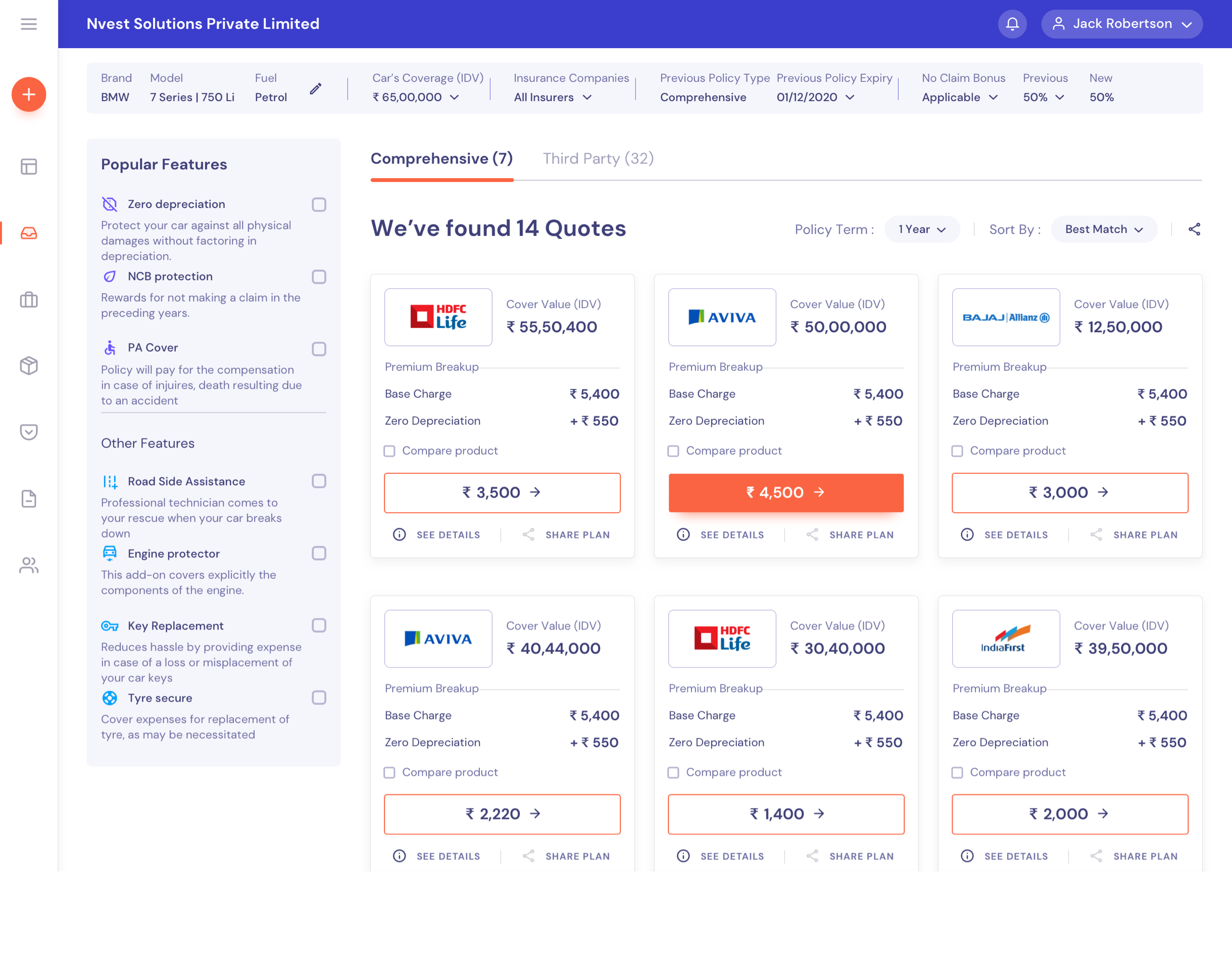Click the orange plus add button

click(29, 94)
